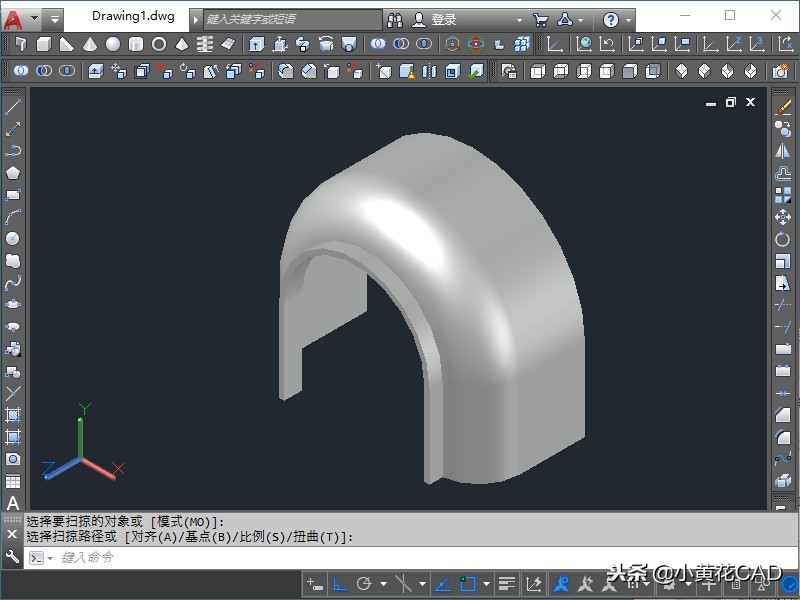Select the Line tool in left toolbar

pos(13,107)
